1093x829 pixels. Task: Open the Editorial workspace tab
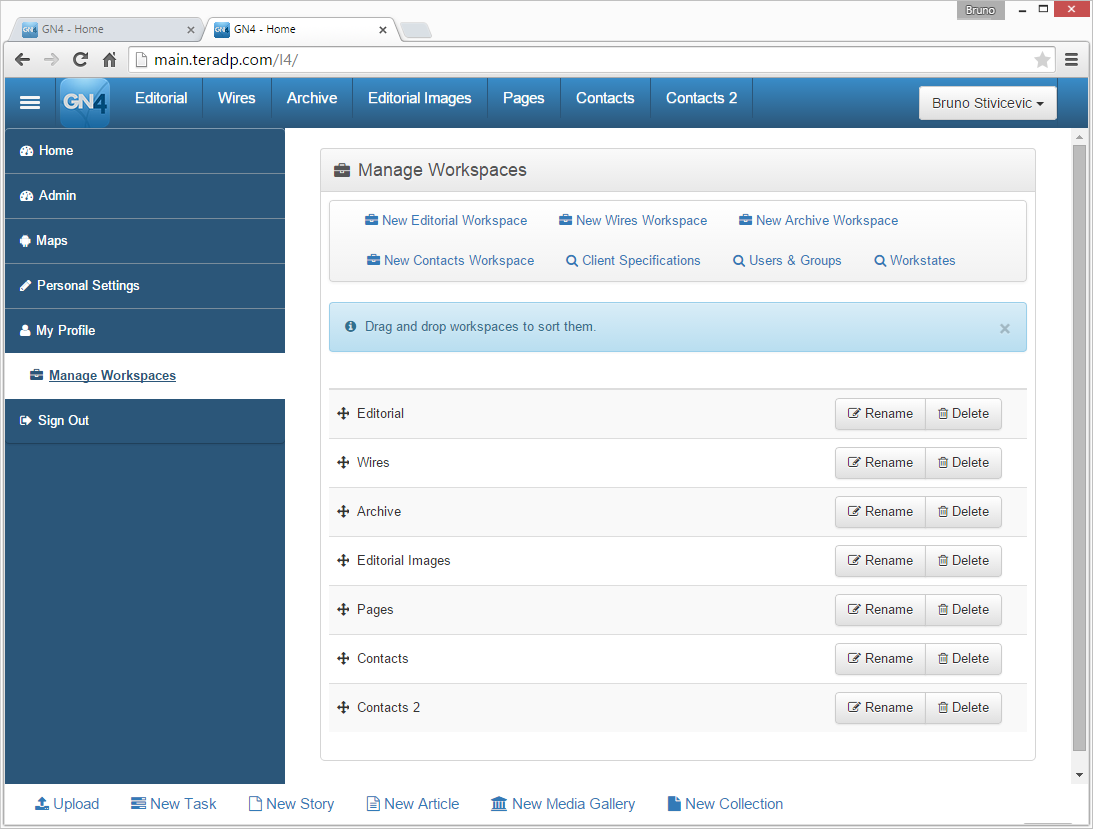(x=161, y=98)
